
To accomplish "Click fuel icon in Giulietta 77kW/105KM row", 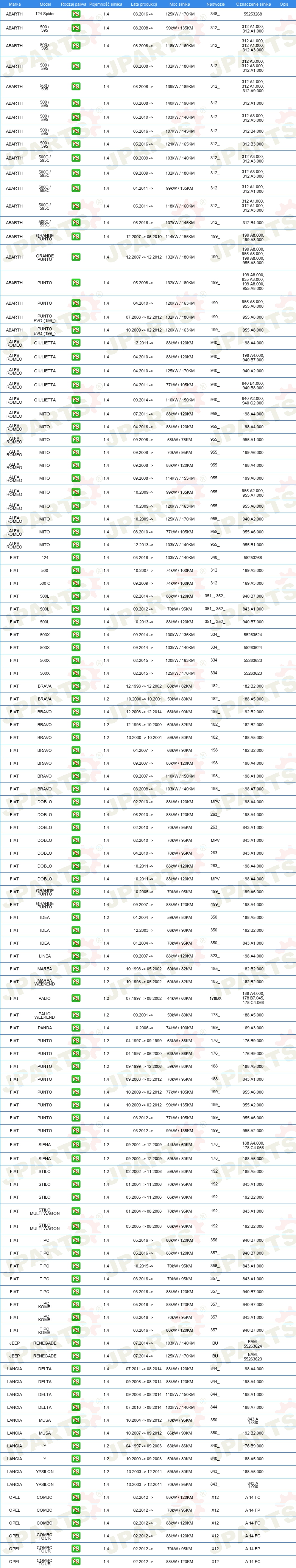I will (76, 385).
